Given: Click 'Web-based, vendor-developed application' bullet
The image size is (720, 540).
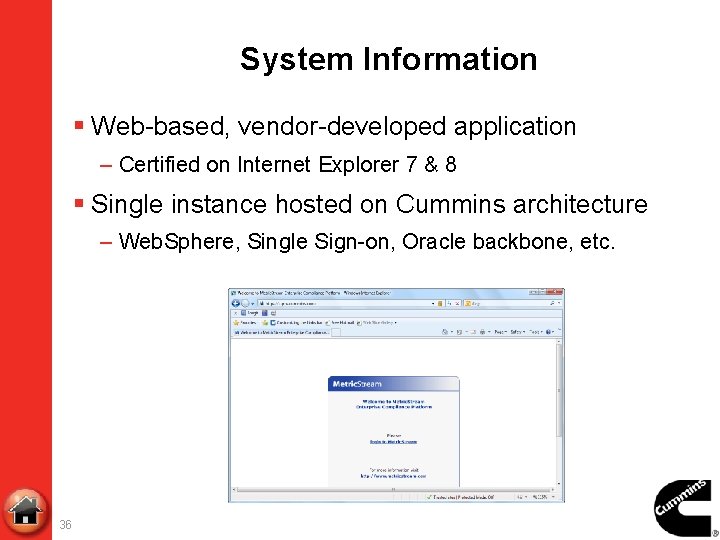Looking at the screenshot, I should tap(333, 126).
